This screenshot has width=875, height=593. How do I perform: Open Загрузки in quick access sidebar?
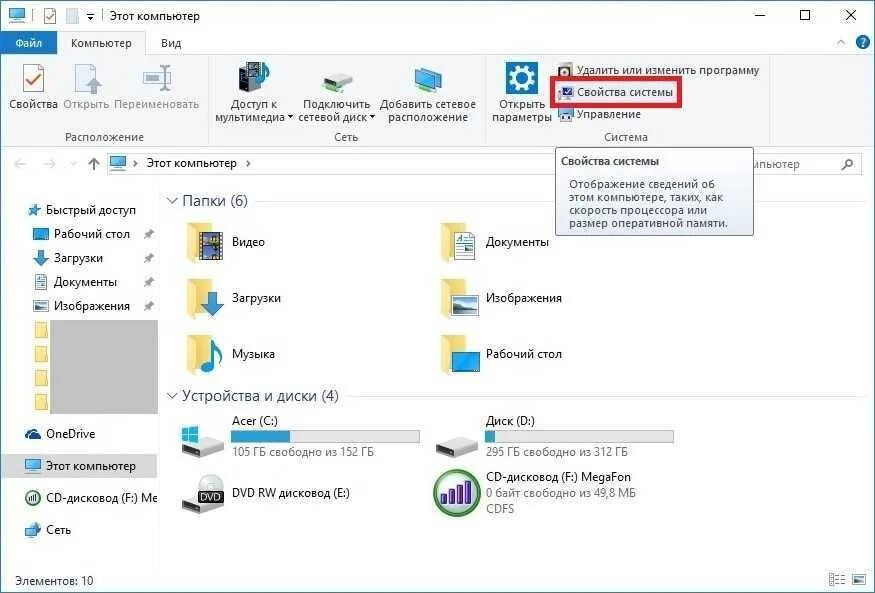(x=68, y=258)
